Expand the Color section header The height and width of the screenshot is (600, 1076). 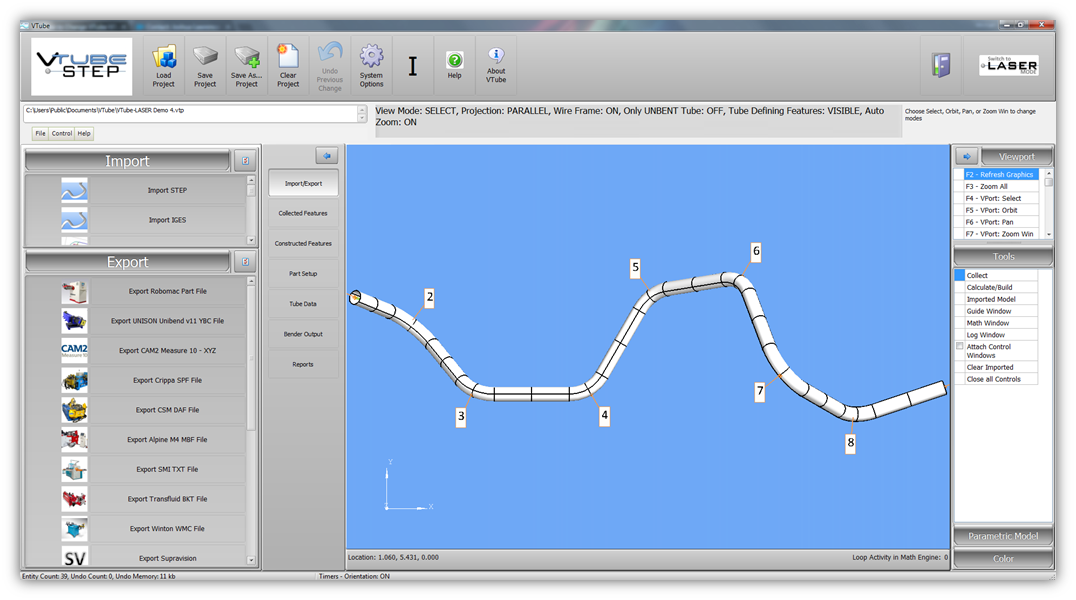pyautogui.click(x=1003, y=559)
